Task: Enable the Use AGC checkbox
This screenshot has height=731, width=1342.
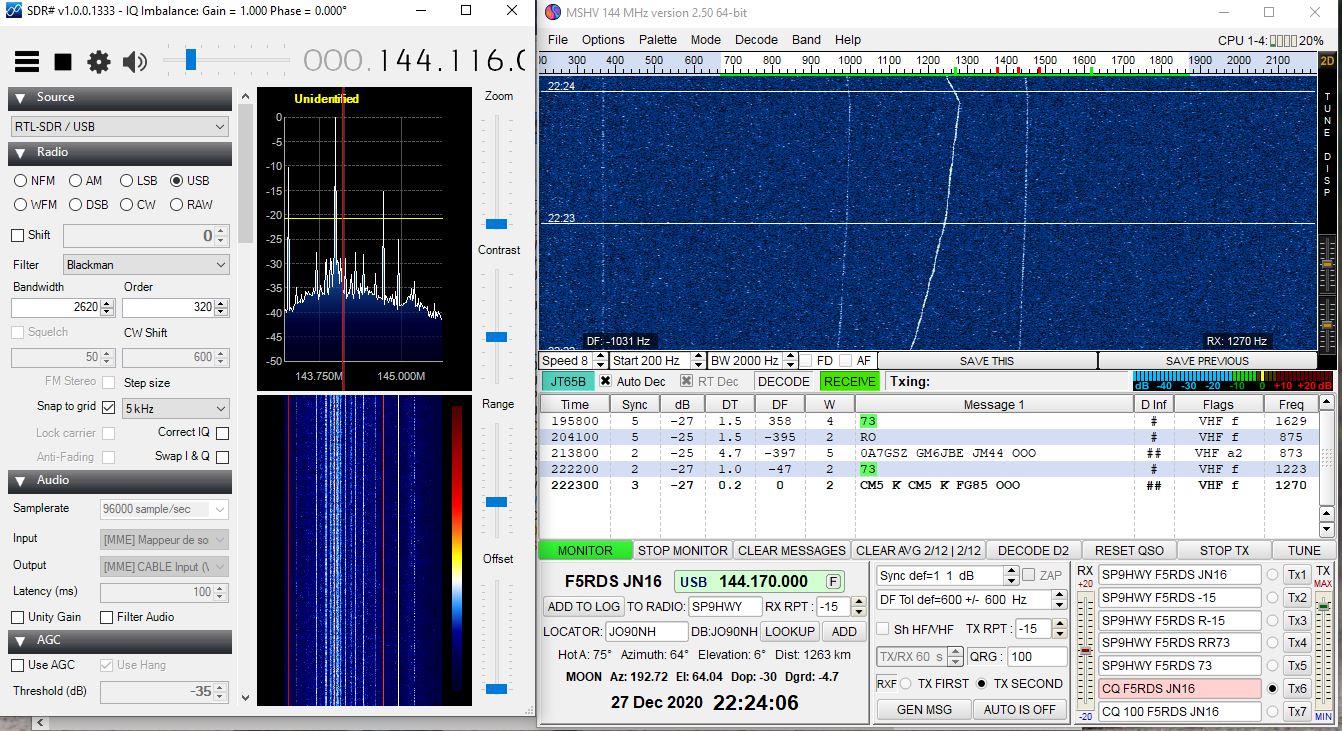Action: 17,666
